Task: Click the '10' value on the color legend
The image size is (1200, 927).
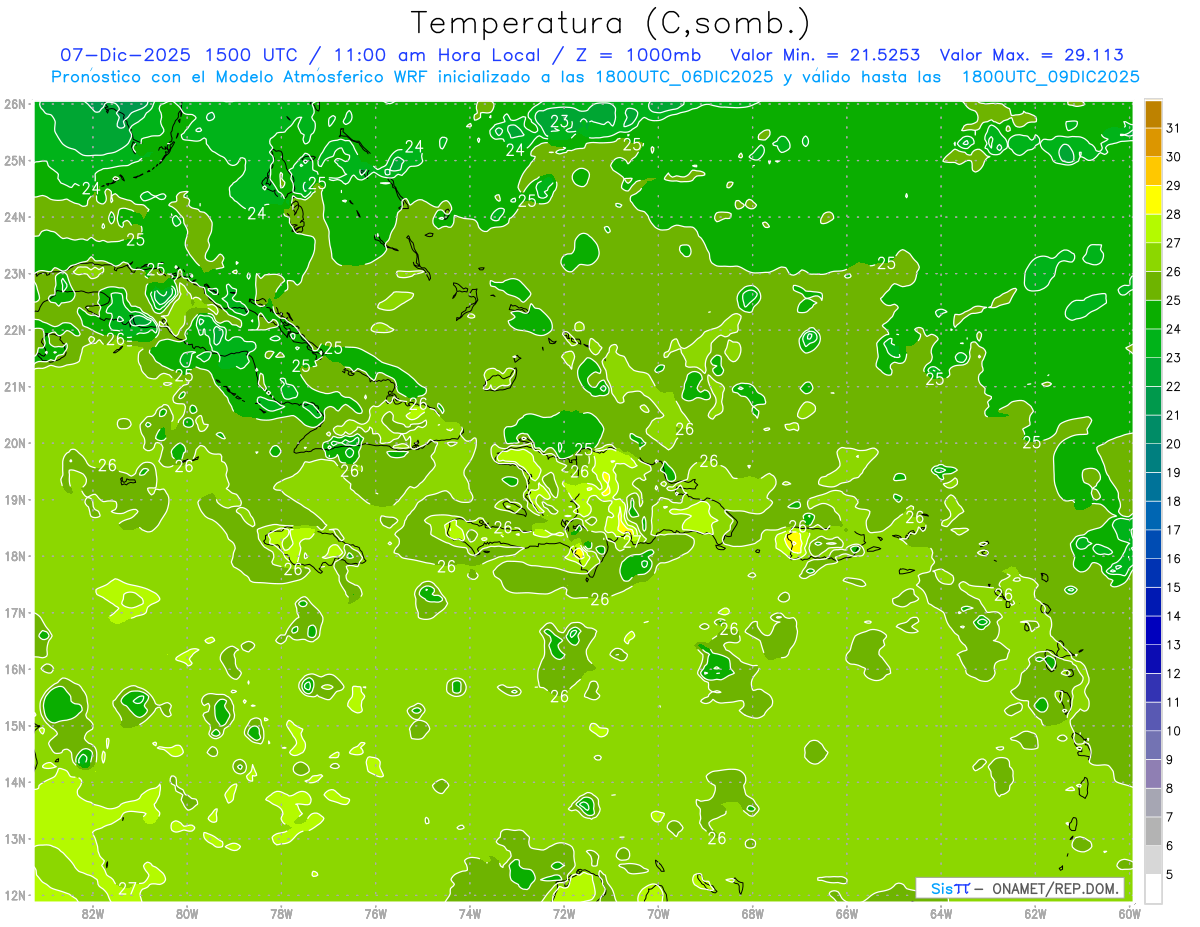Action: (x=1173, y=731)
